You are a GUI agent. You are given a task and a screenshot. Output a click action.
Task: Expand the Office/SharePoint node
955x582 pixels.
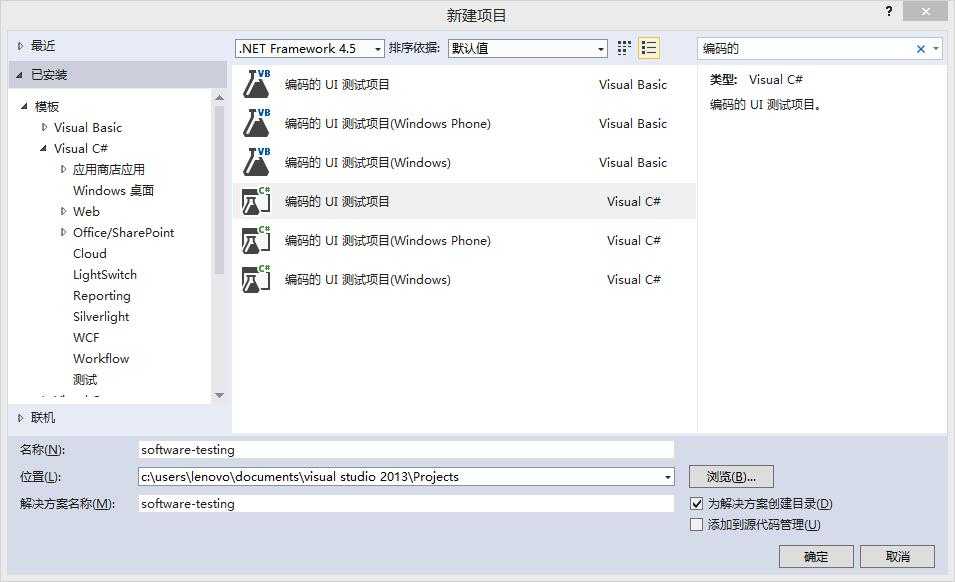[63, 232]
